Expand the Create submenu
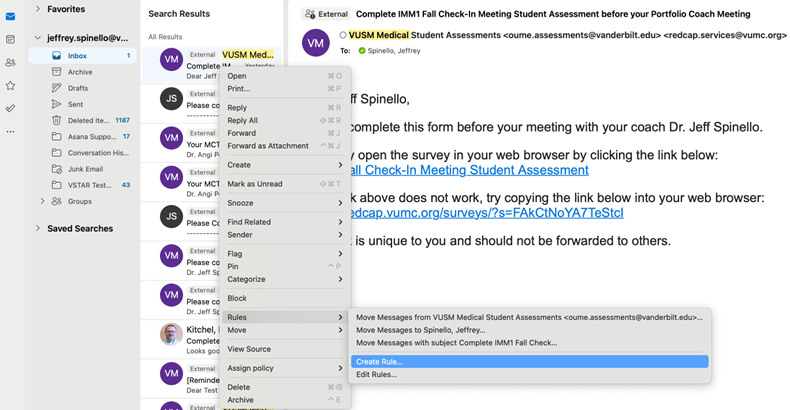The height and width of the screenshot is (410, 790). (285, 165)
